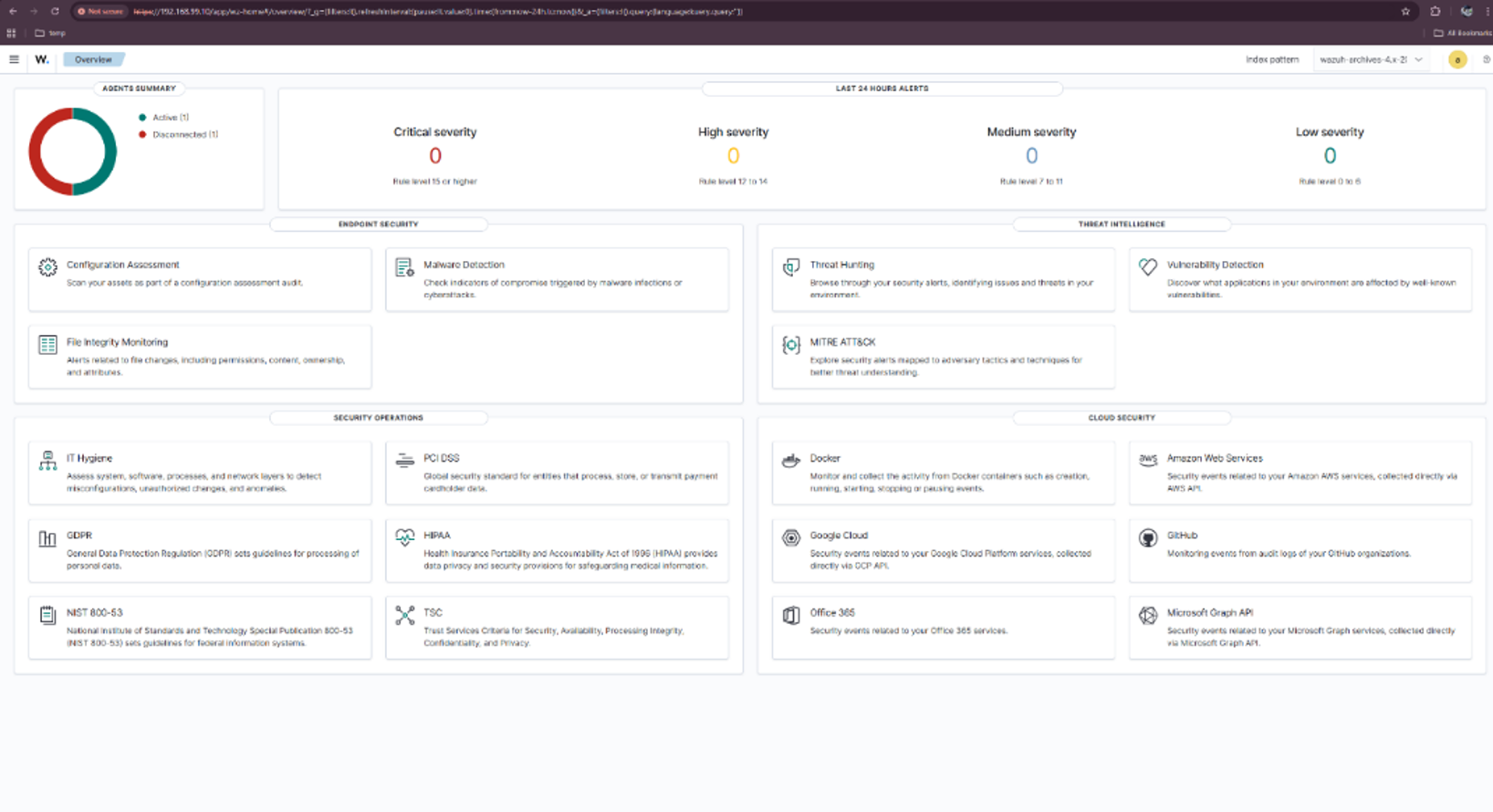The height and width of the screenshot is (812, 1493).
Task: Click the Microsoft Graph API icon
Action: (x=1148, y=615)
